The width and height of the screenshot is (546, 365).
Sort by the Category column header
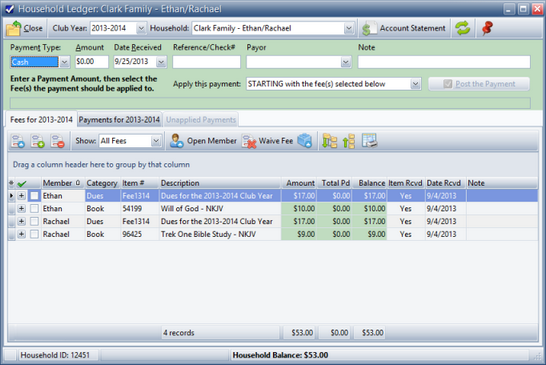(102, 183)
